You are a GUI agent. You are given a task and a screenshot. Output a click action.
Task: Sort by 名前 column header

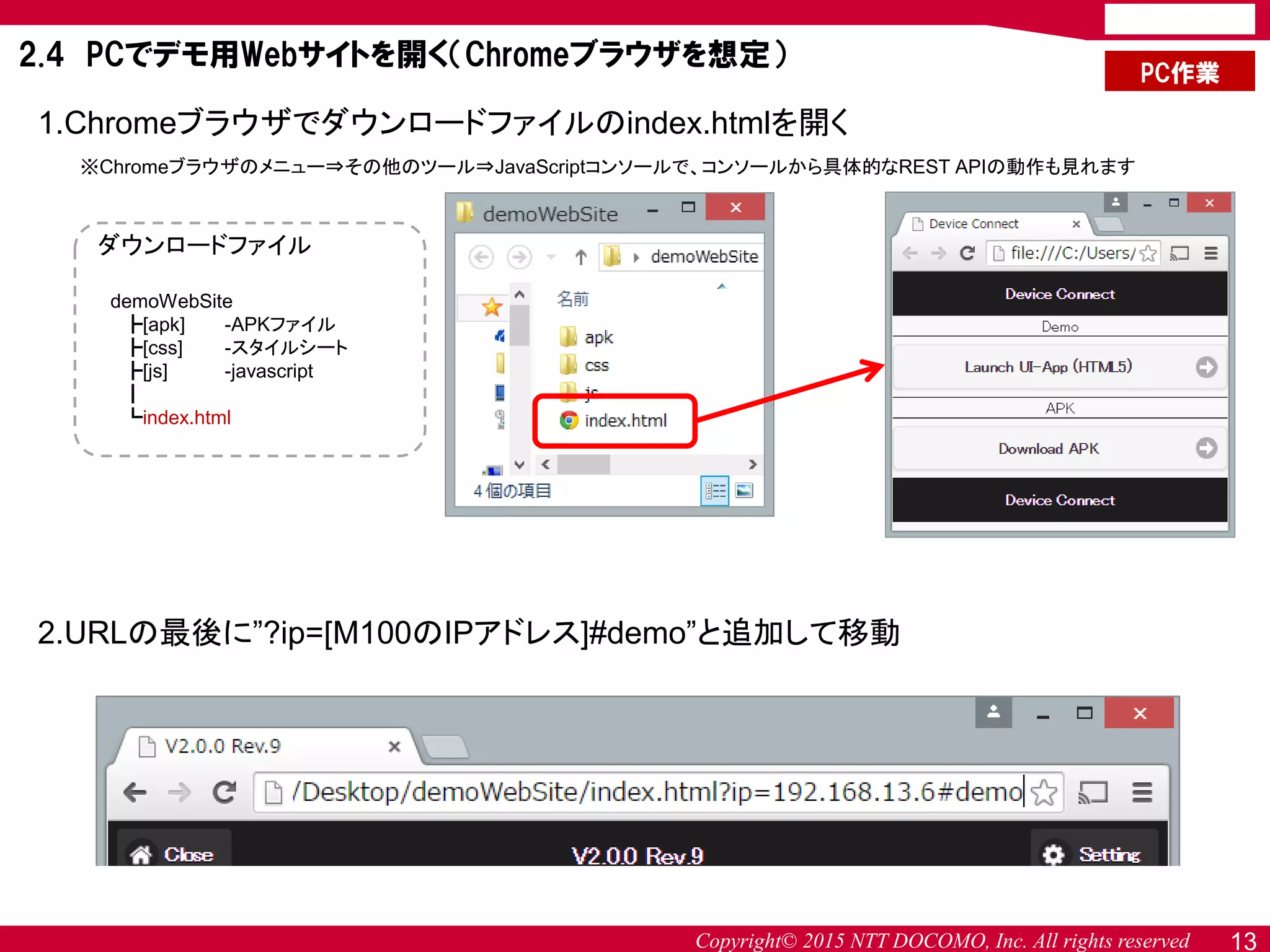(573, 299)
